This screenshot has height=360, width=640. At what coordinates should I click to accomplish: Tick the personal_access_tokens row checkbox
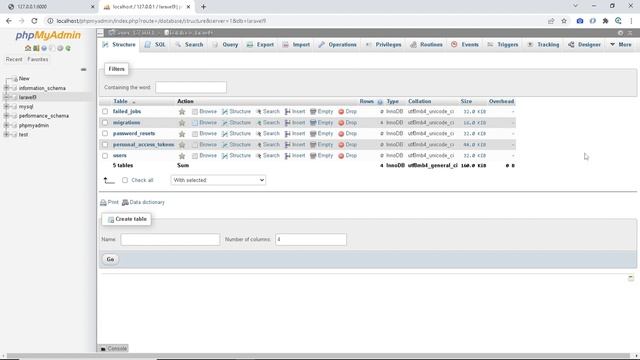pos(105,144)
